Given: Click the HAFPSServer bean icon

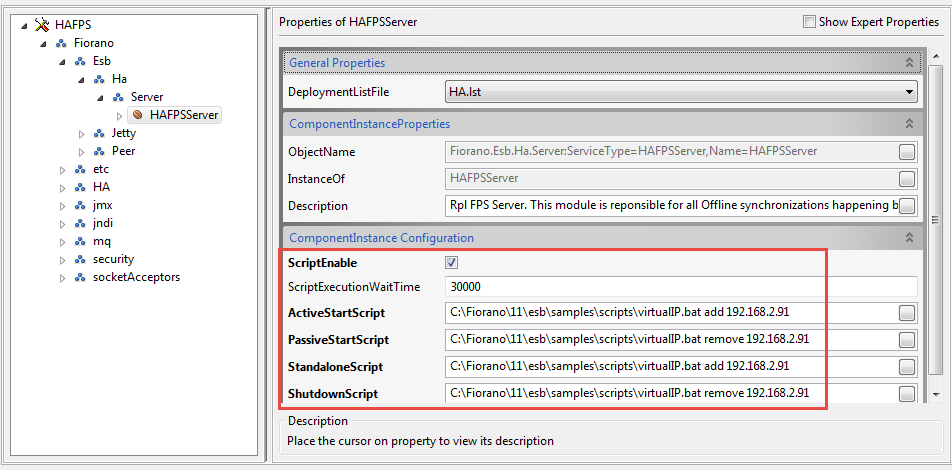Looking at the screenshot, I should (138, 115).
